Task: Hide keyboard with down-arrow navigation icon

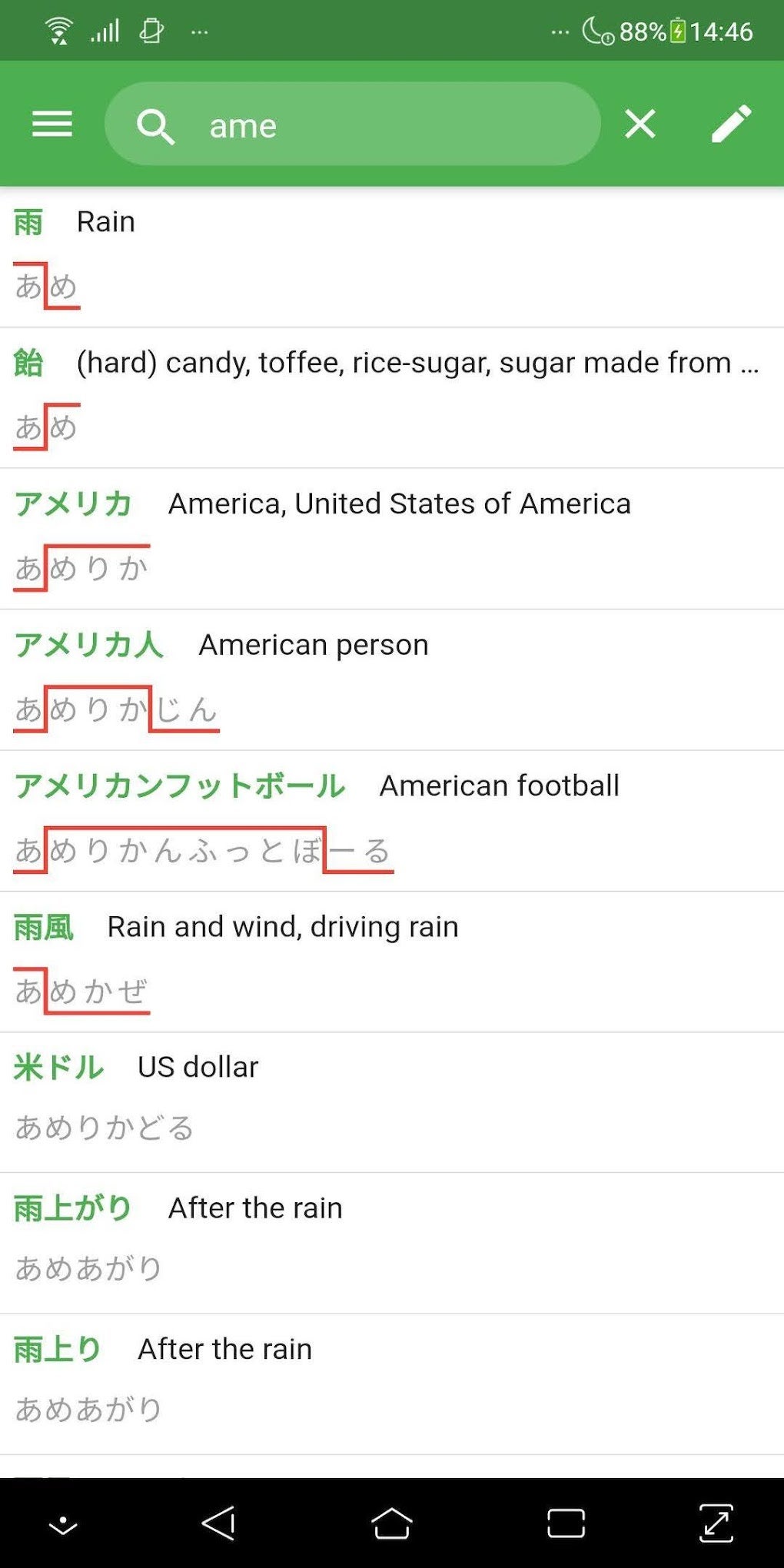Action: tap(63, 1525)
